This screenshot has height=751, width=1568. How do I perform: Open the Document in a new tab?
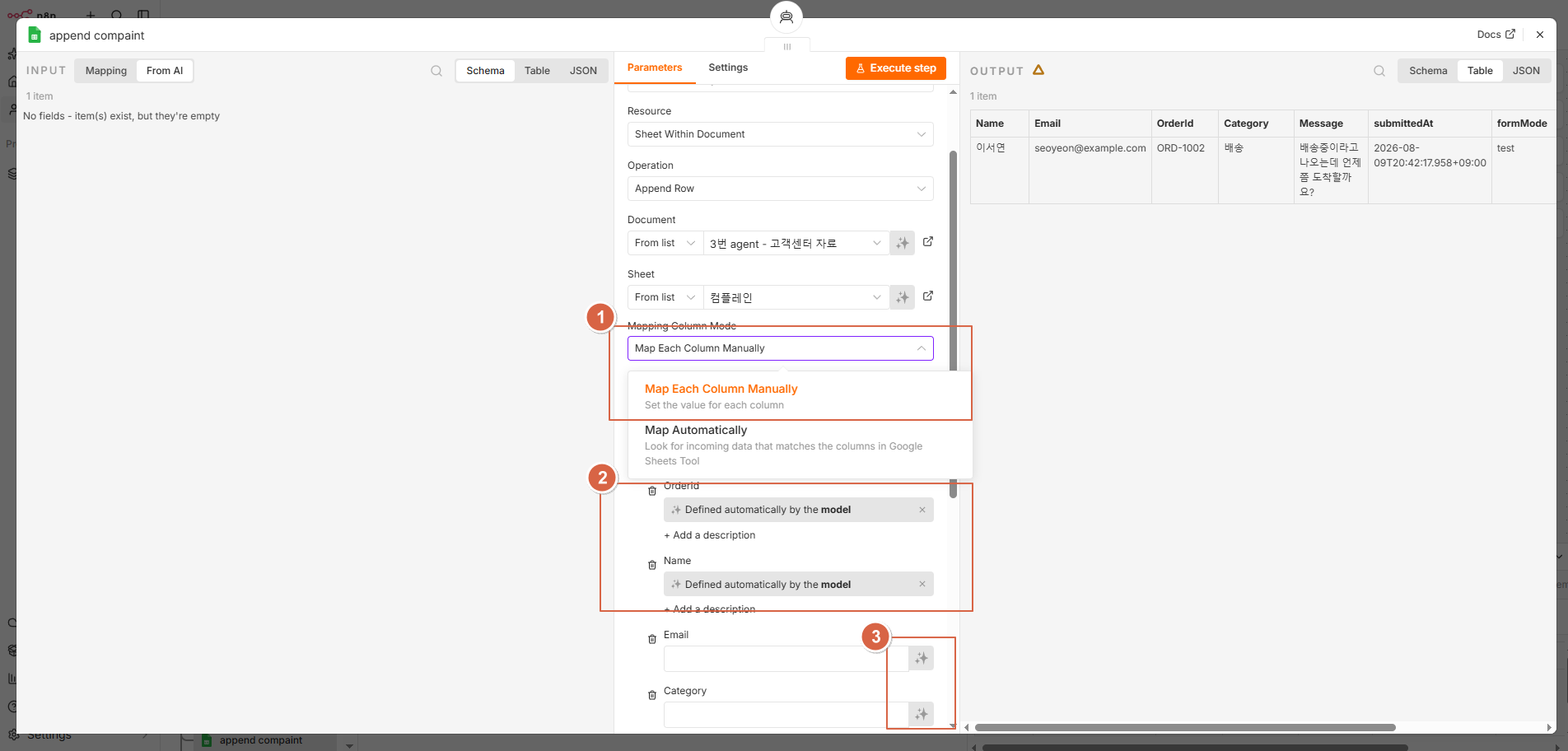928,241
